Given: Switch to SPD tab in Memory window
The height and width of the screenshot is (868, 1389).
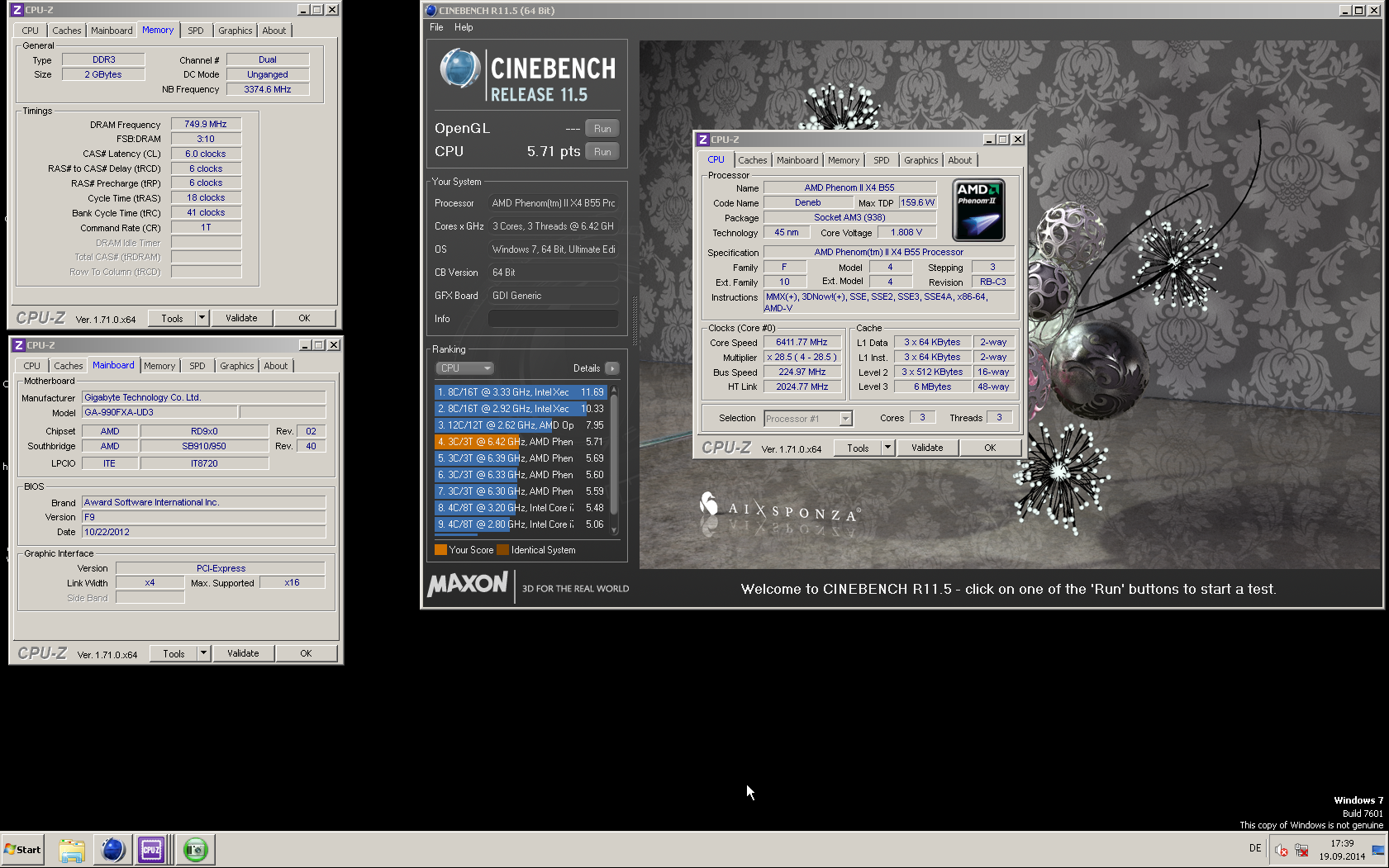Looking at the screenshot, I should 195,31.
